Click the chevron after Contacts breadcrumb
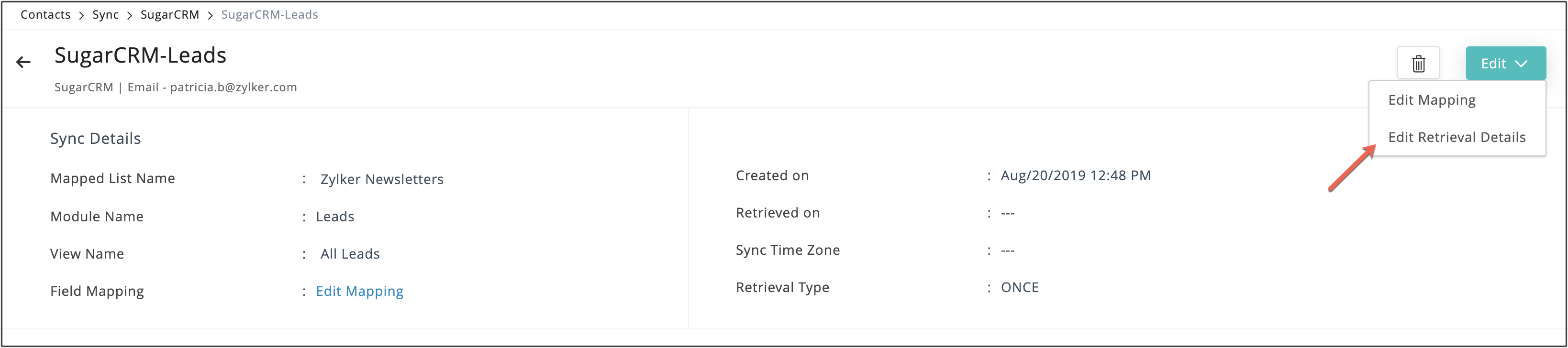This screenshot has height=348, width=1568. [x=81, y=15]
